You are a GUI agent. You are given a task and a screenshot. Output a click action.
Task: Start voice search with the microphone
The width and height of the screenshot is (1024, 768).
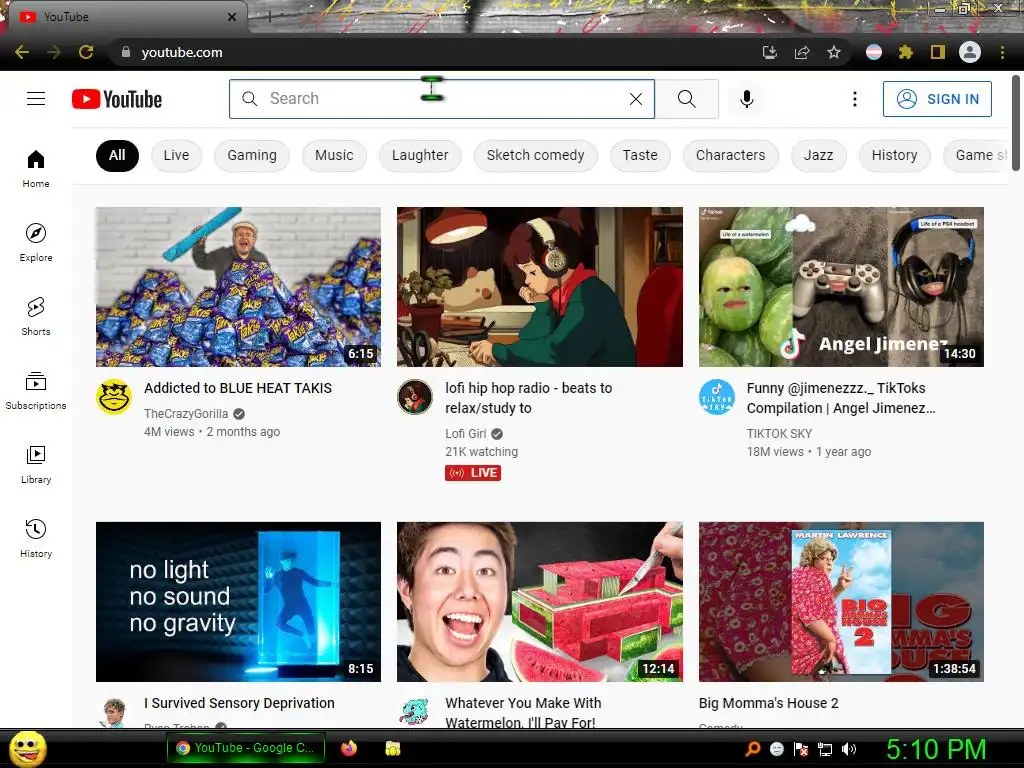[x=746, y=99]
